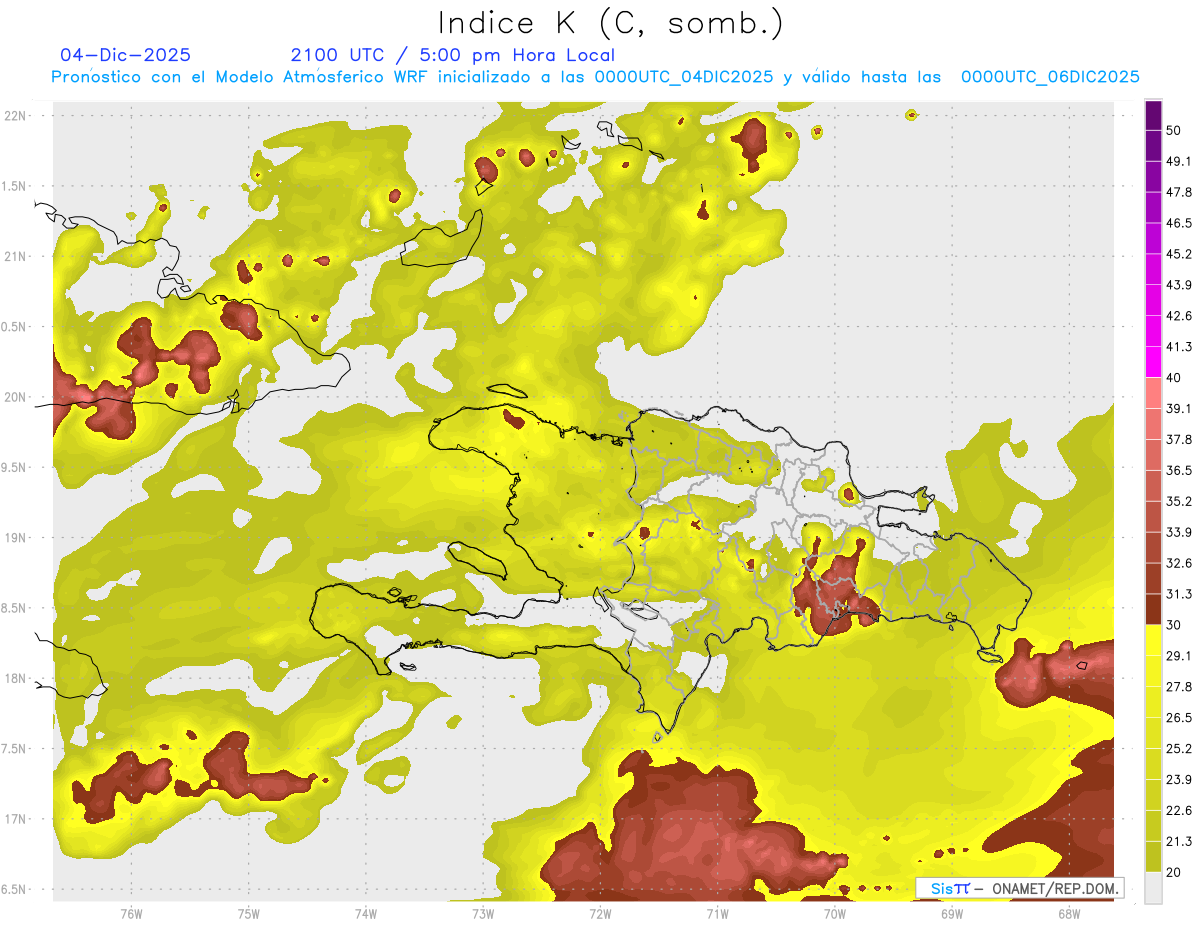Click the "75W" longitude label
The width and height of the screenshot is (1200, 927).
click(x=249, y=914)
